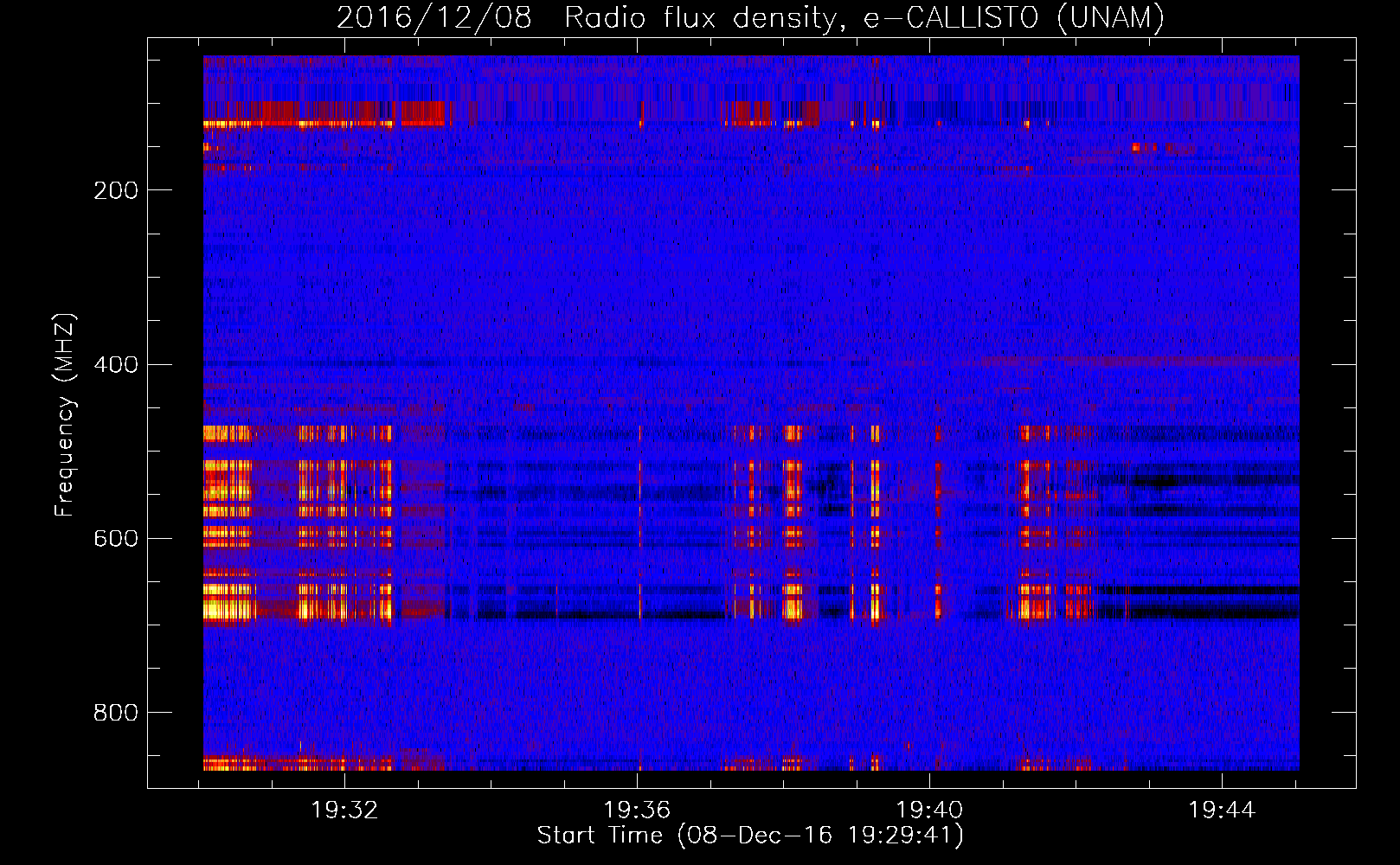Click the '200' frequency tick label
1400x865 pixels.
click(115, 190)
